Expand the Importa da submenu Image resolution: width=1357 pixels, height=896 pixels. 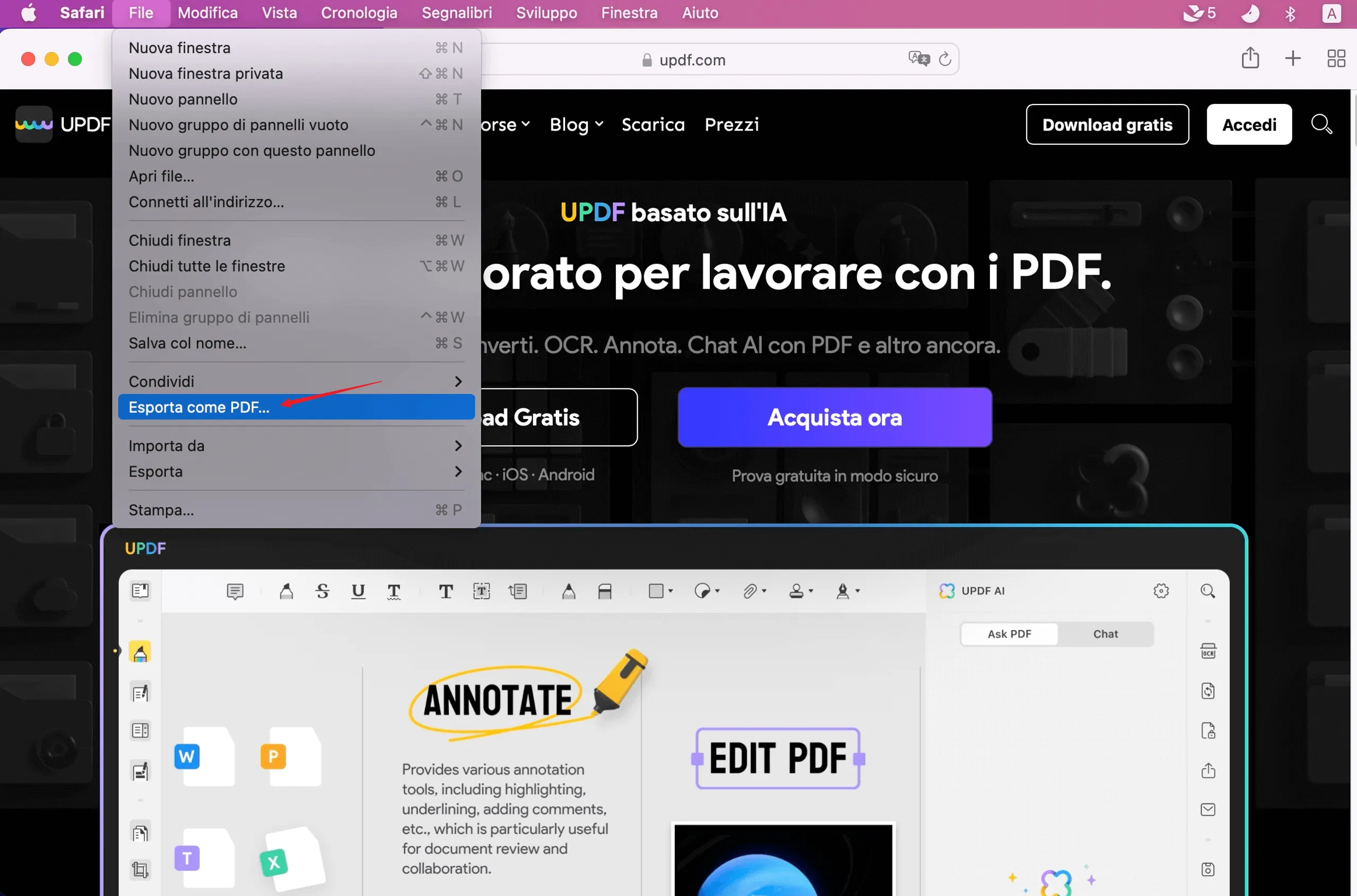coord(296,446)
